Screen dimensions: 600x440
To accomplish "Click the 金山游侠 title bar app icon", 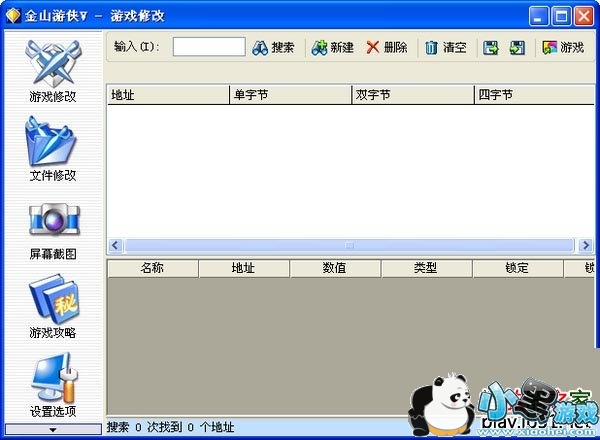I will [13, 16].
